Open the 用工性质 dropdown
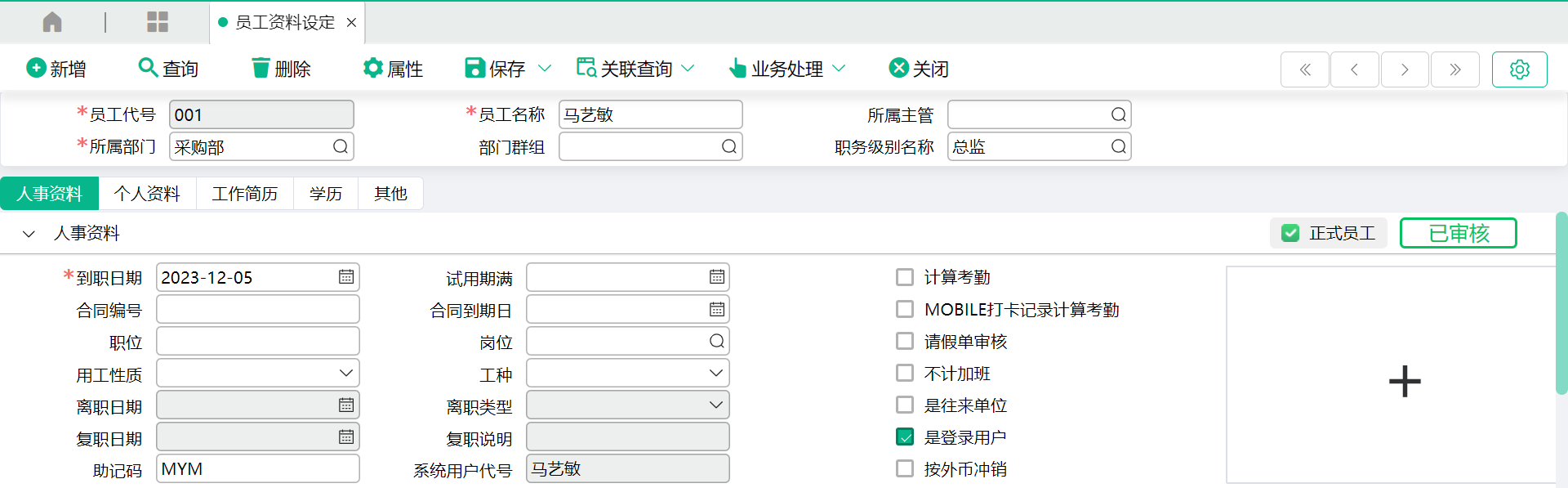 [346, 374]
